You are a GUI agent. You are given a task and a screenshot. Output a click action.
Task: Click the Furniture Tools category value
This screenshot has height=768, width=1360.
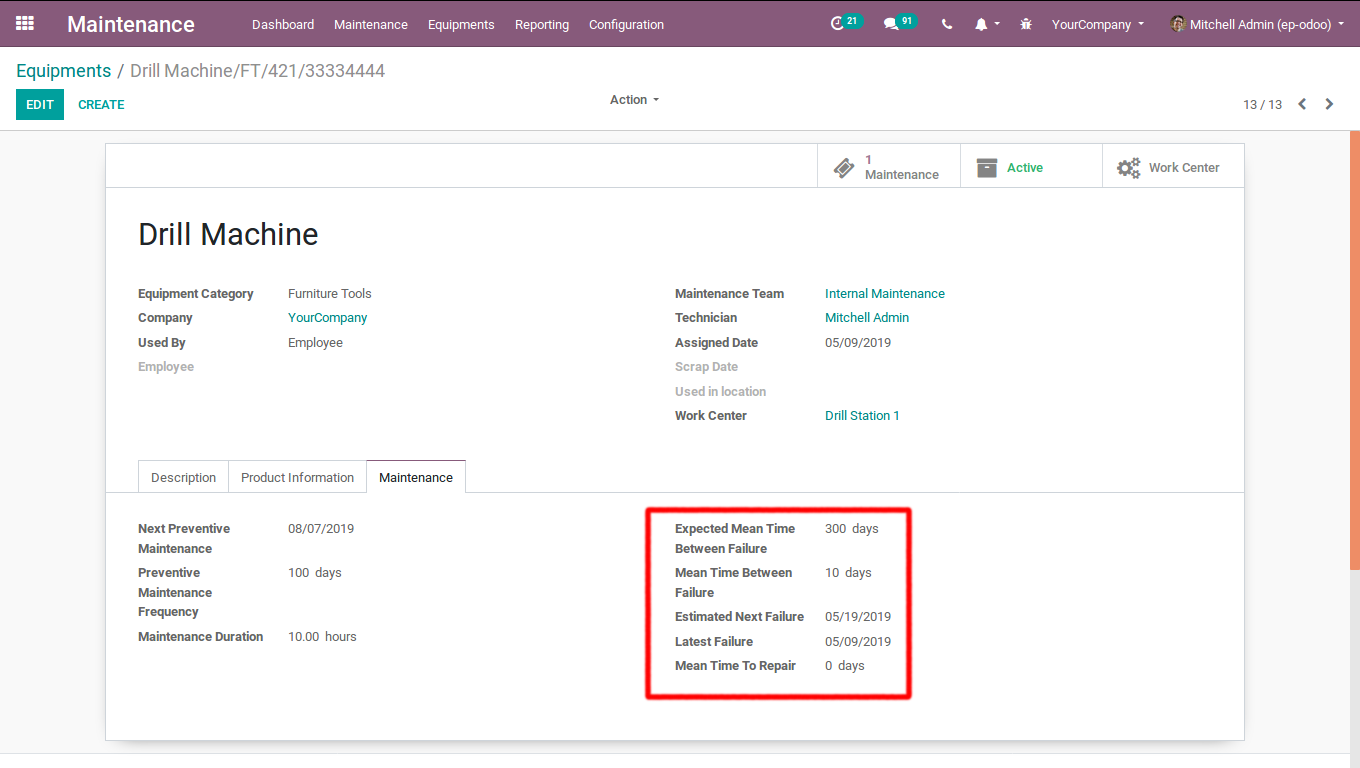coord(330,294)
